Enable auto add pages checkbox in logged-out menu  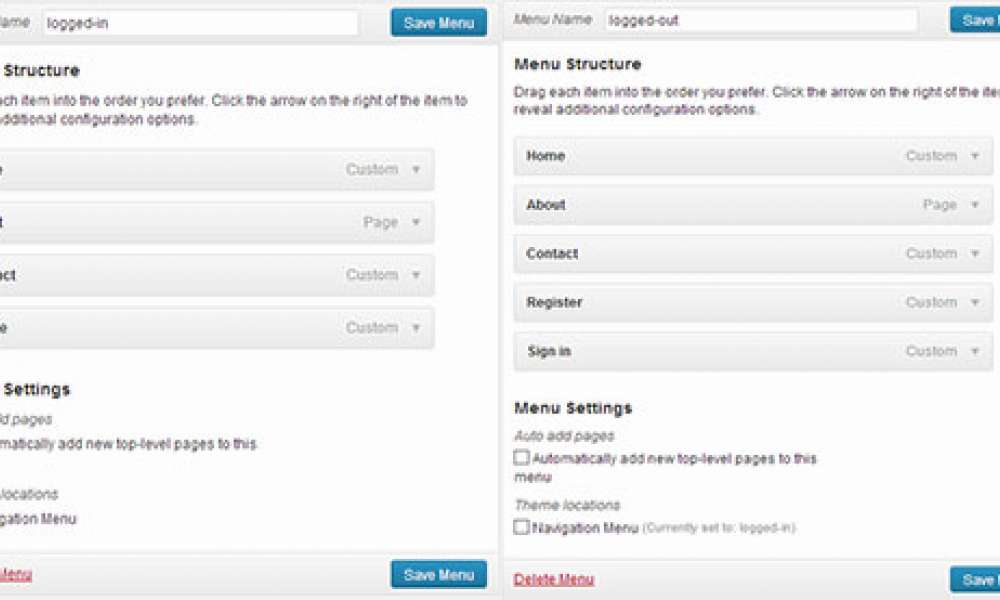521,458
